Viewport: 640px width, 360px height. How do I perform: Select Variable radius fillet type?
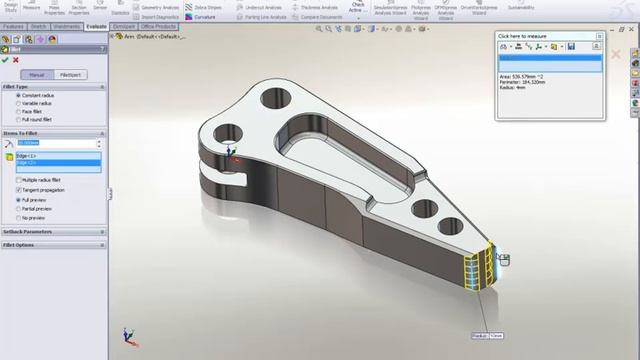pos(34,103)
